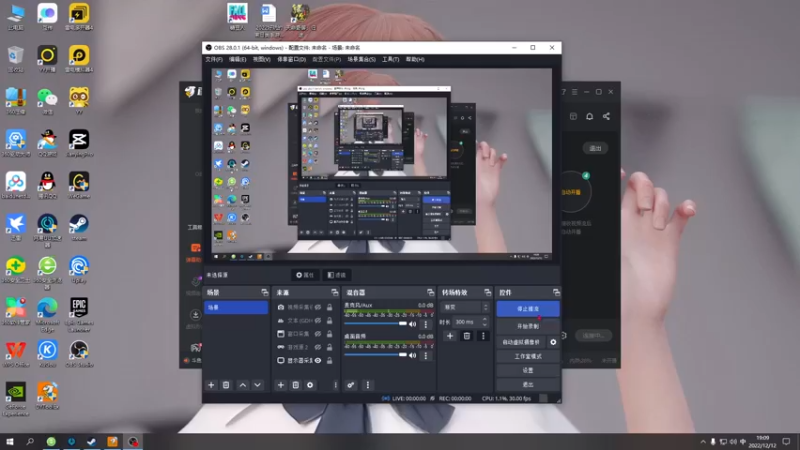Show the 文本 (GDI+) source via eye icon
Image resolution: width=800 pixels, height=450 pixels.
click(318, 320)
